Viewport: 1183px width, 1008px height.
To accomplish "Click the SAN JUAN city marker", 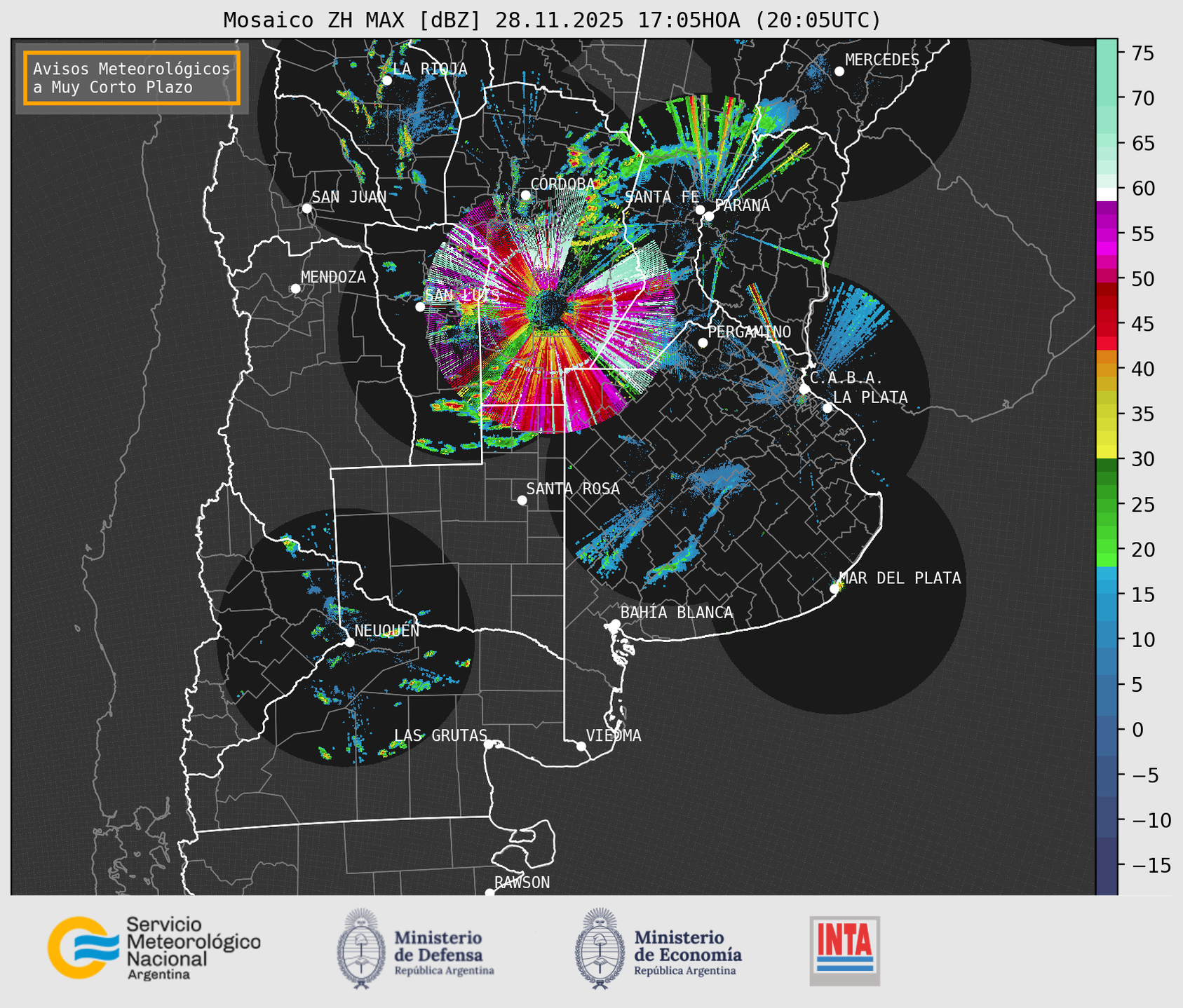I will click(306, 208).
